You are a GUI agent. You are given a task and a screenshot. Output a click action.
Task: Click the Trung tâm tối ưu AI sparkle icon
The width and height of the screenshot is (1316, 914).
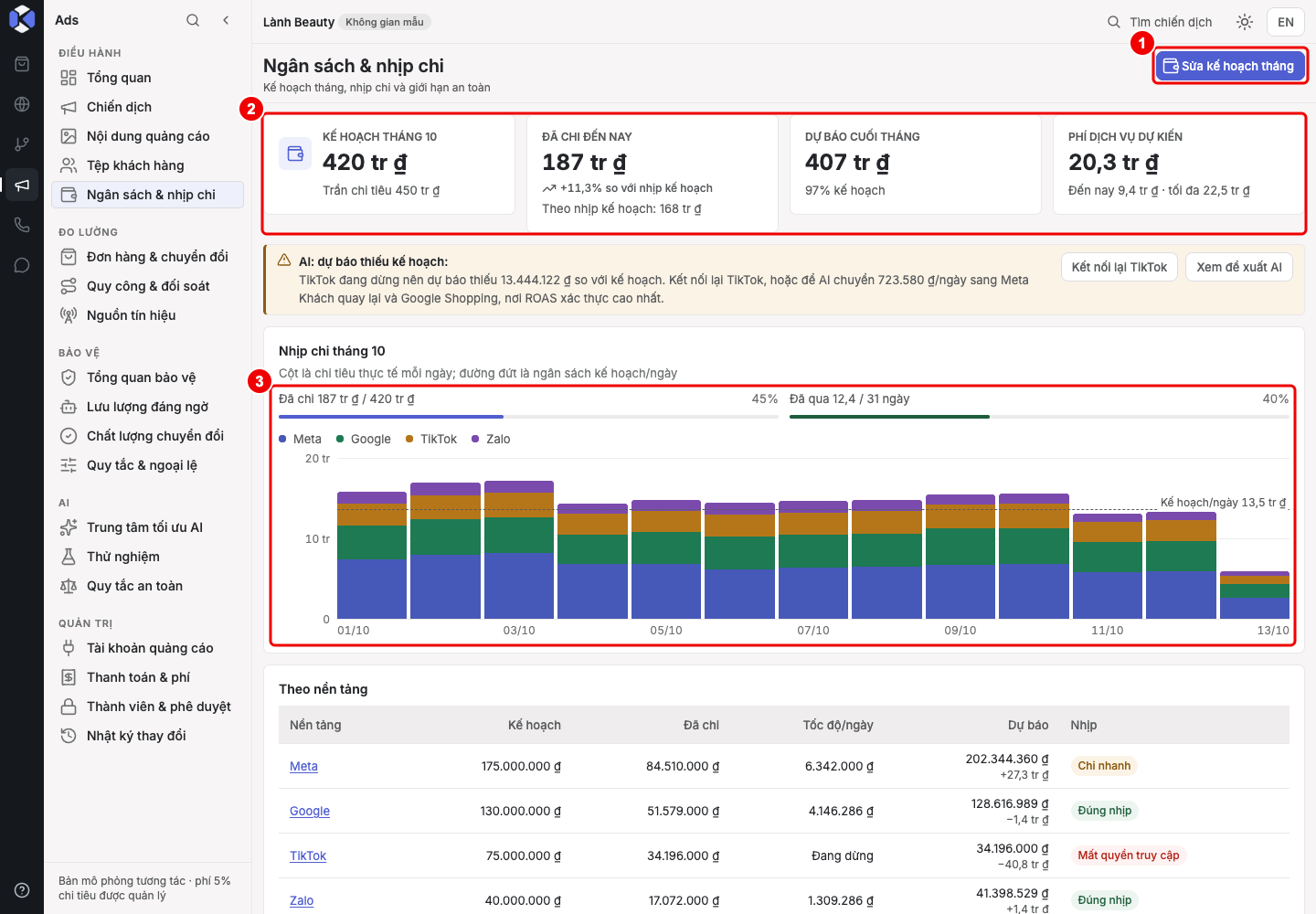(x=69, y=527)
